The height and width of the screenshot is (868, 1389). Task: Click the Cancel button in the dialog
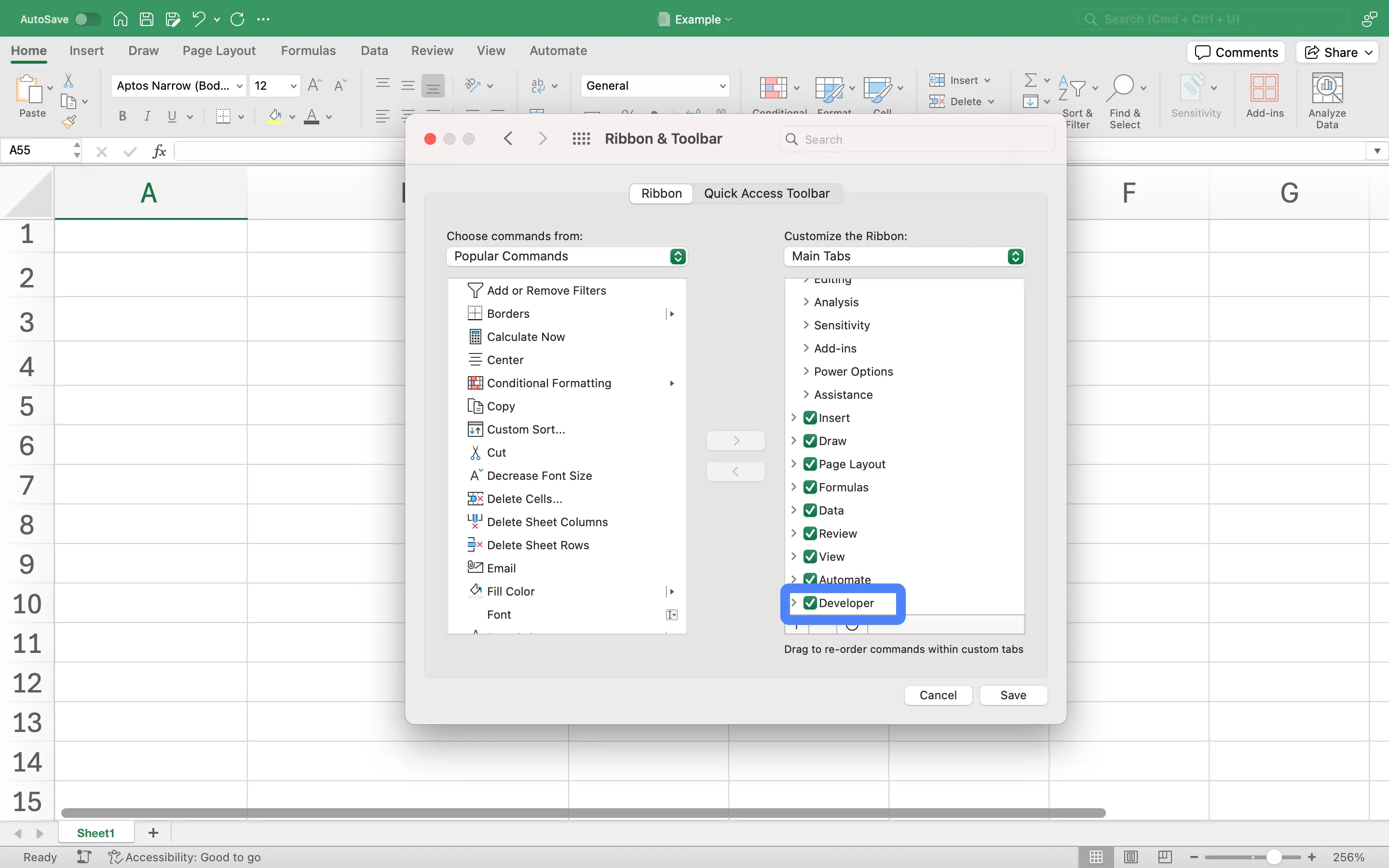(938, 695)
